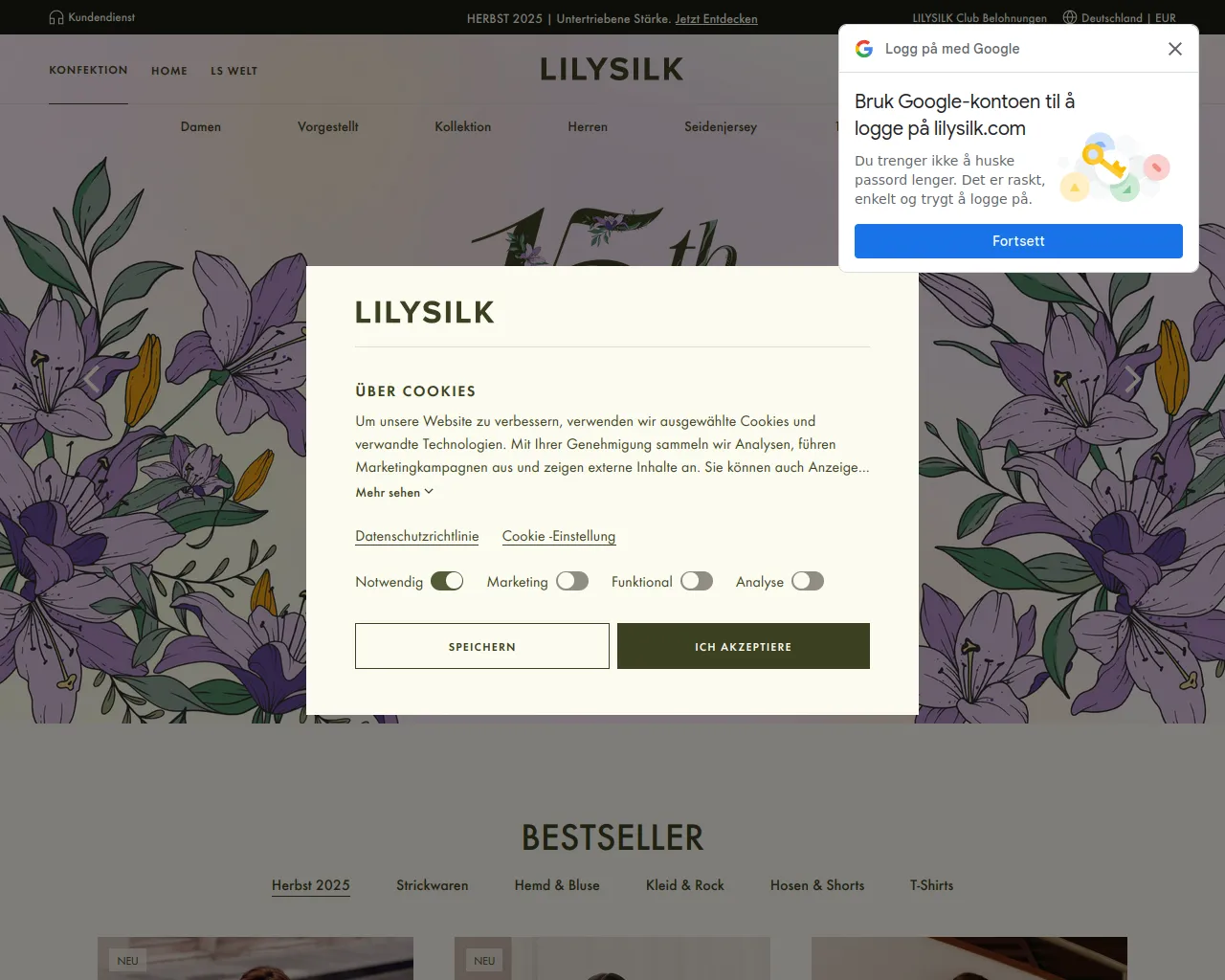Click the Kundendienst headset icon
1225x980 pixels.
(x=56, y=17)
